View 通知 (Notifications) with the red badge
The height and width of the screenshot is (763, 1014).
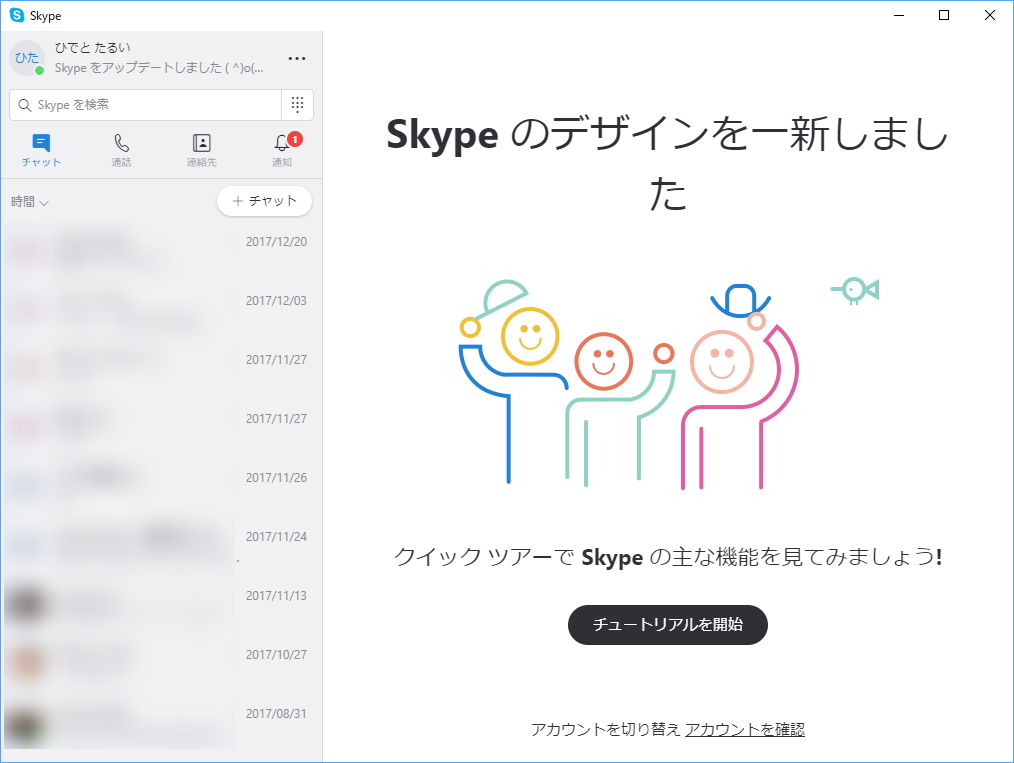(x=281, y=143)
